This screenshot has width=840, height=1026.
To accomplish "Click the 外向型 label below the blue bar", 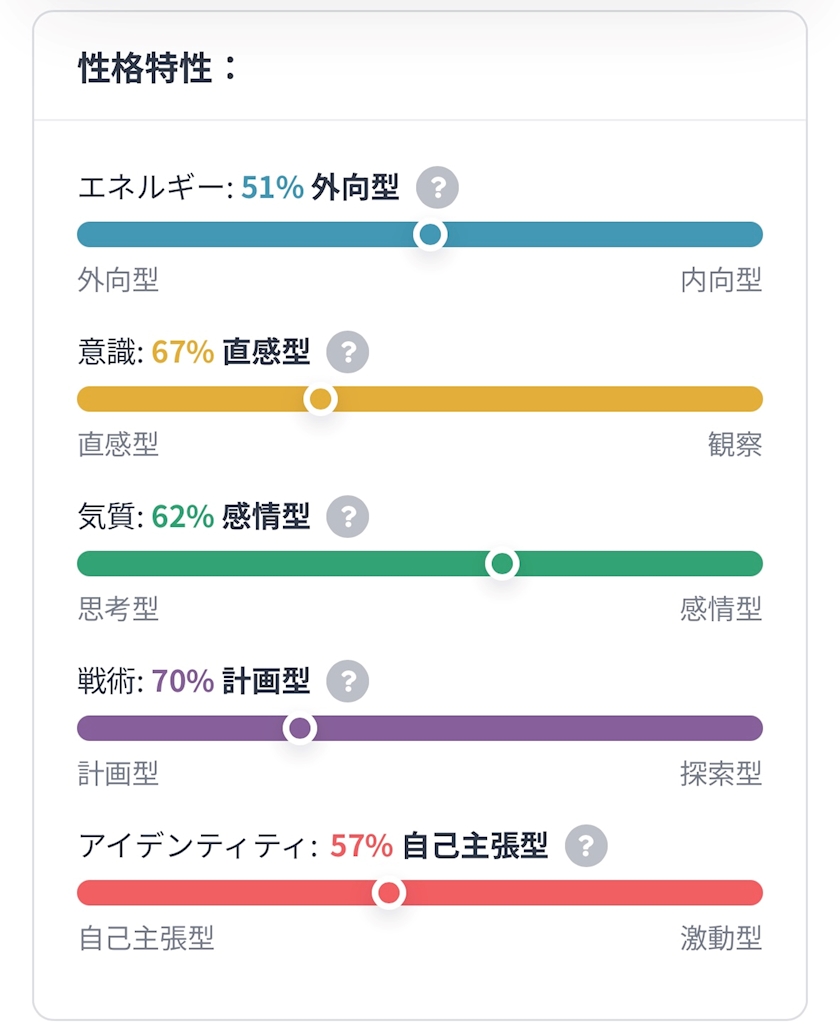I will (118, 280).
